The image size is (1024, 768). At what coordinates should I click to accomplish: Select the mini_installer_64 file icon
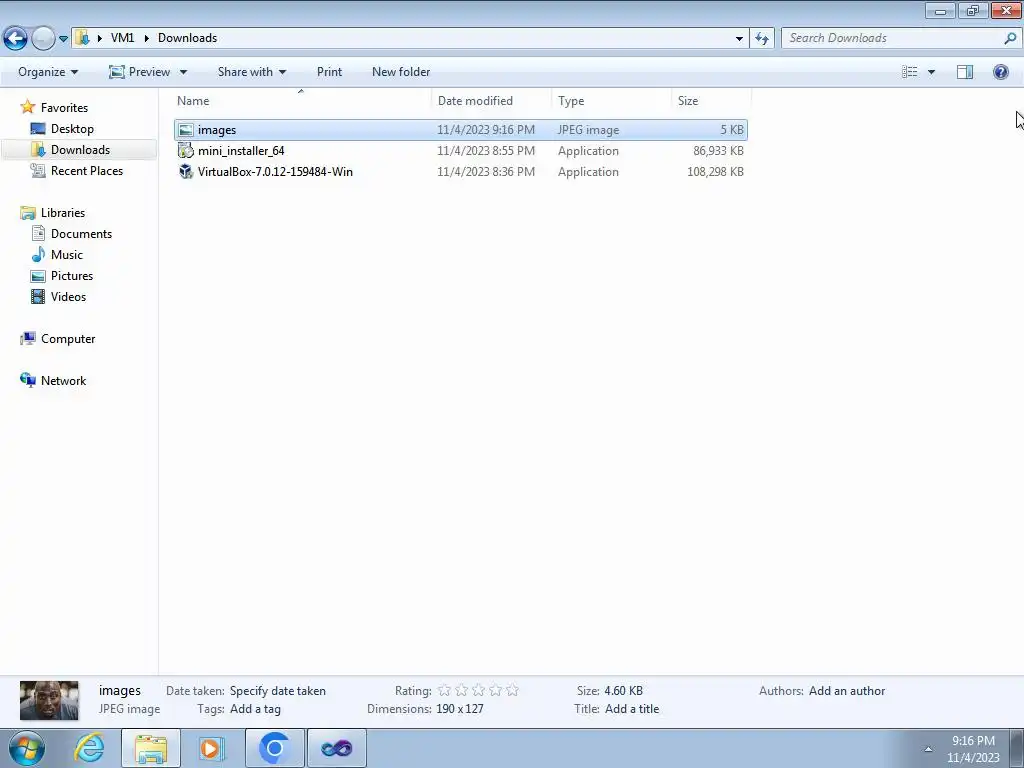pos(186,151)
